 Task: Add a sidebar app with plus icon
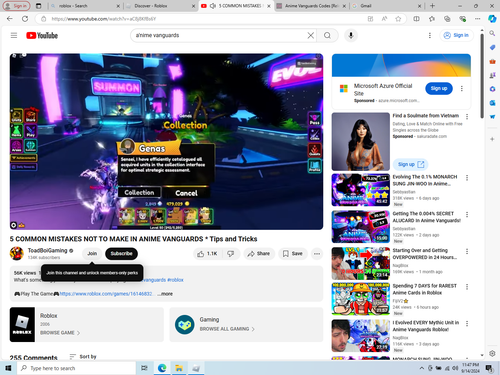pos(492,139)
